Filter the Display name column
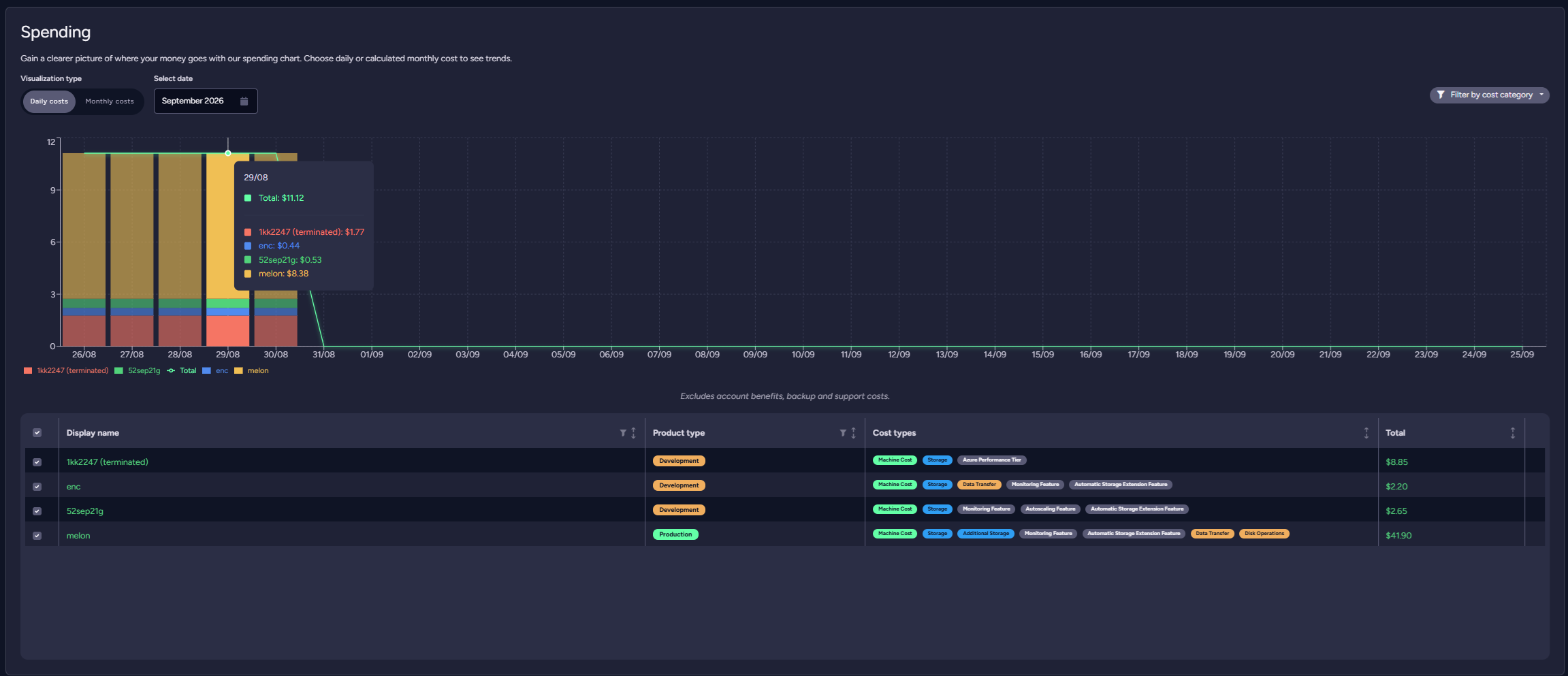Viewport: 1568px width, 676px height. tap(623, 433)
